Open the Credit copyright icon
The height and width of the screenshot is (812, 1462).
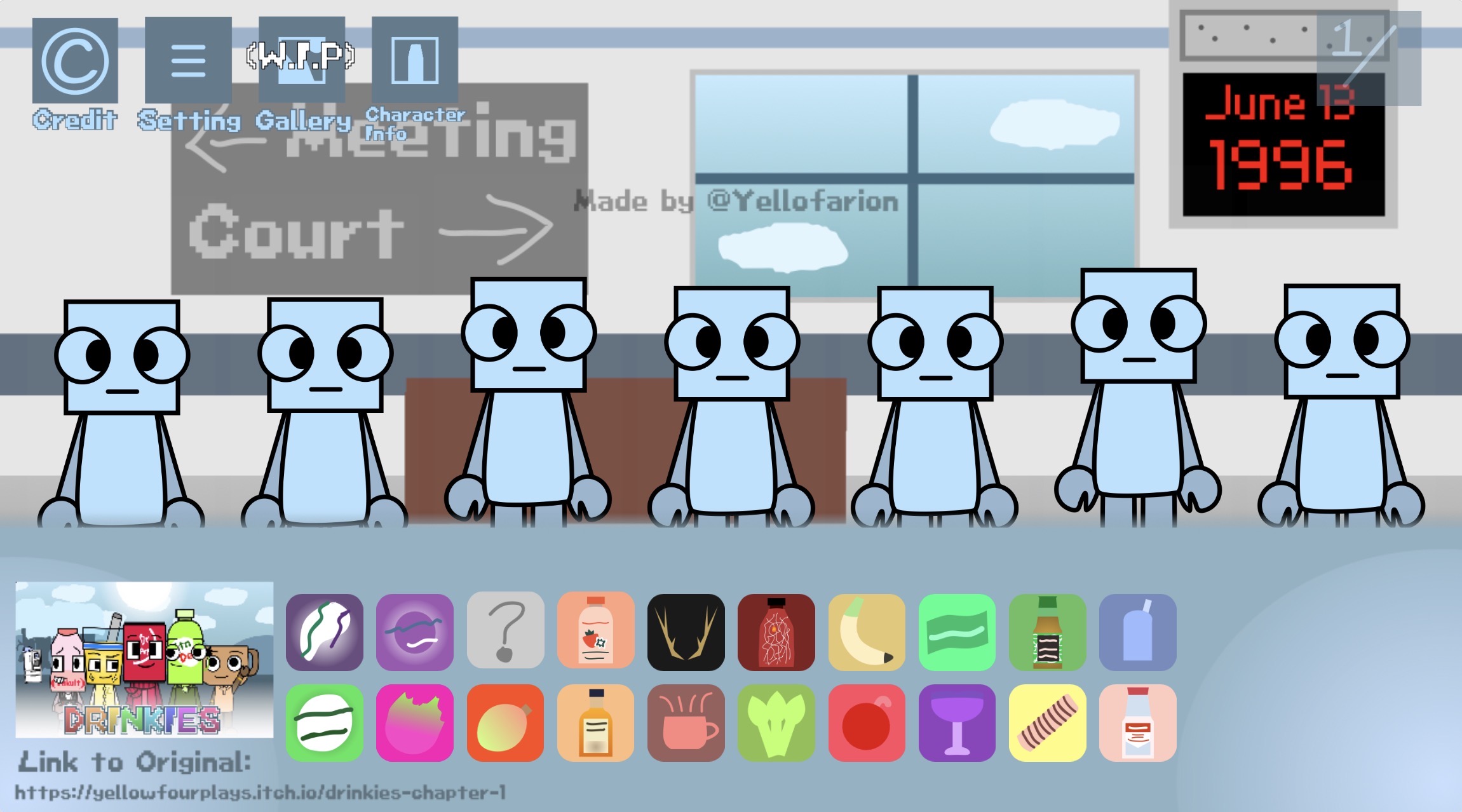coord(75,60)
